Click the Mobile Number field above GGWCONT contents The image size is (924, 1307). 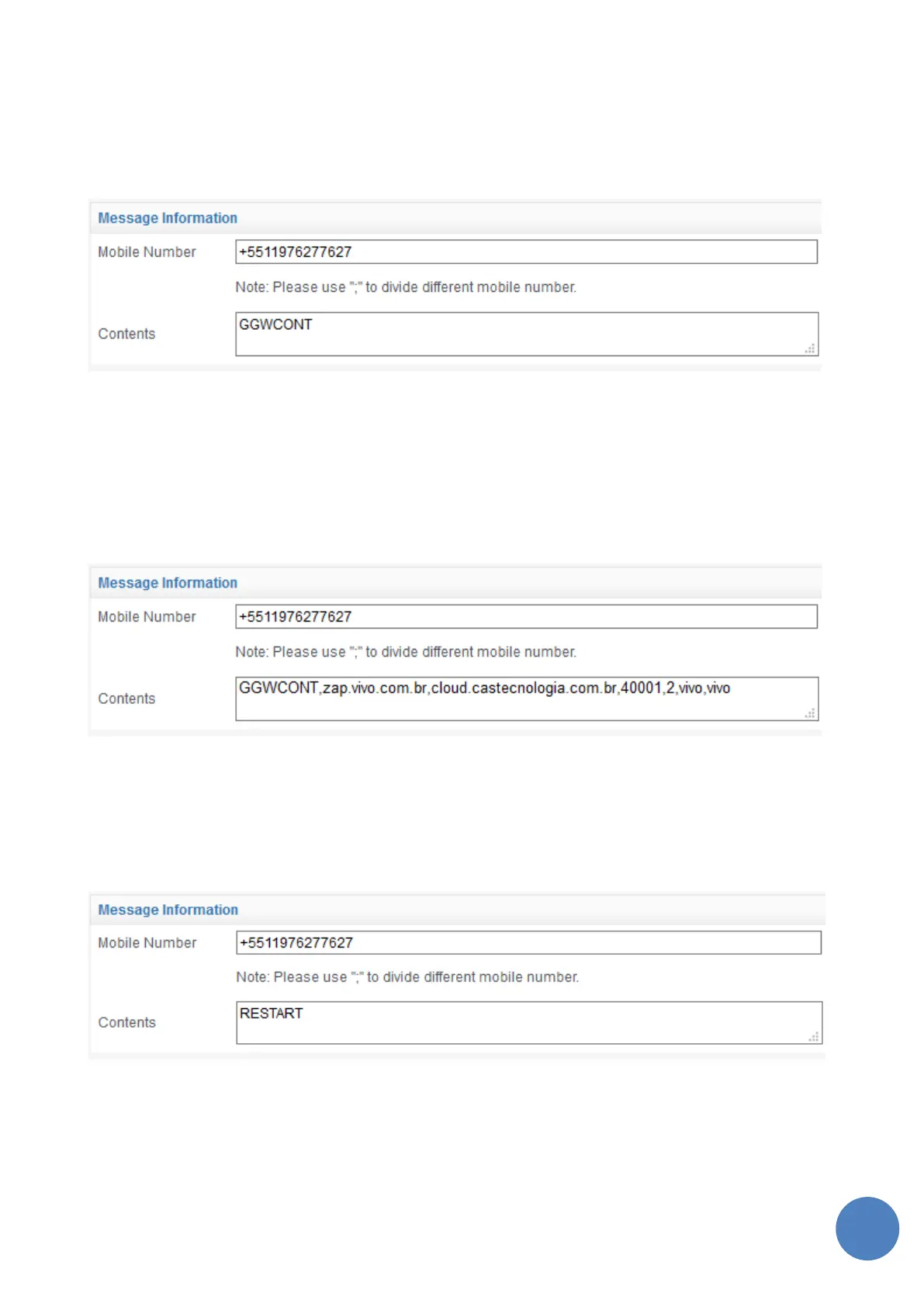tap(526, 251)
